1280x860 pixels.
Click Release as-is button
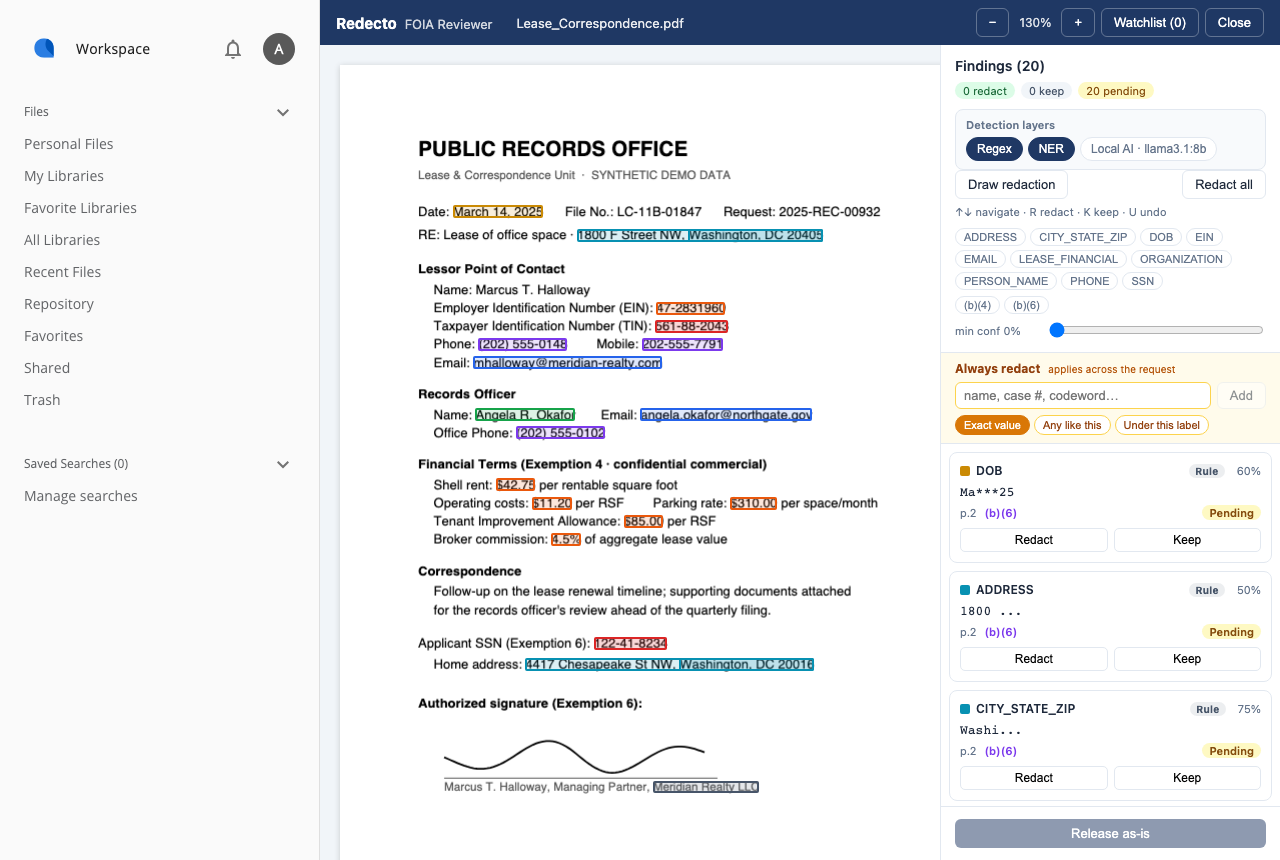[1110, 834]
